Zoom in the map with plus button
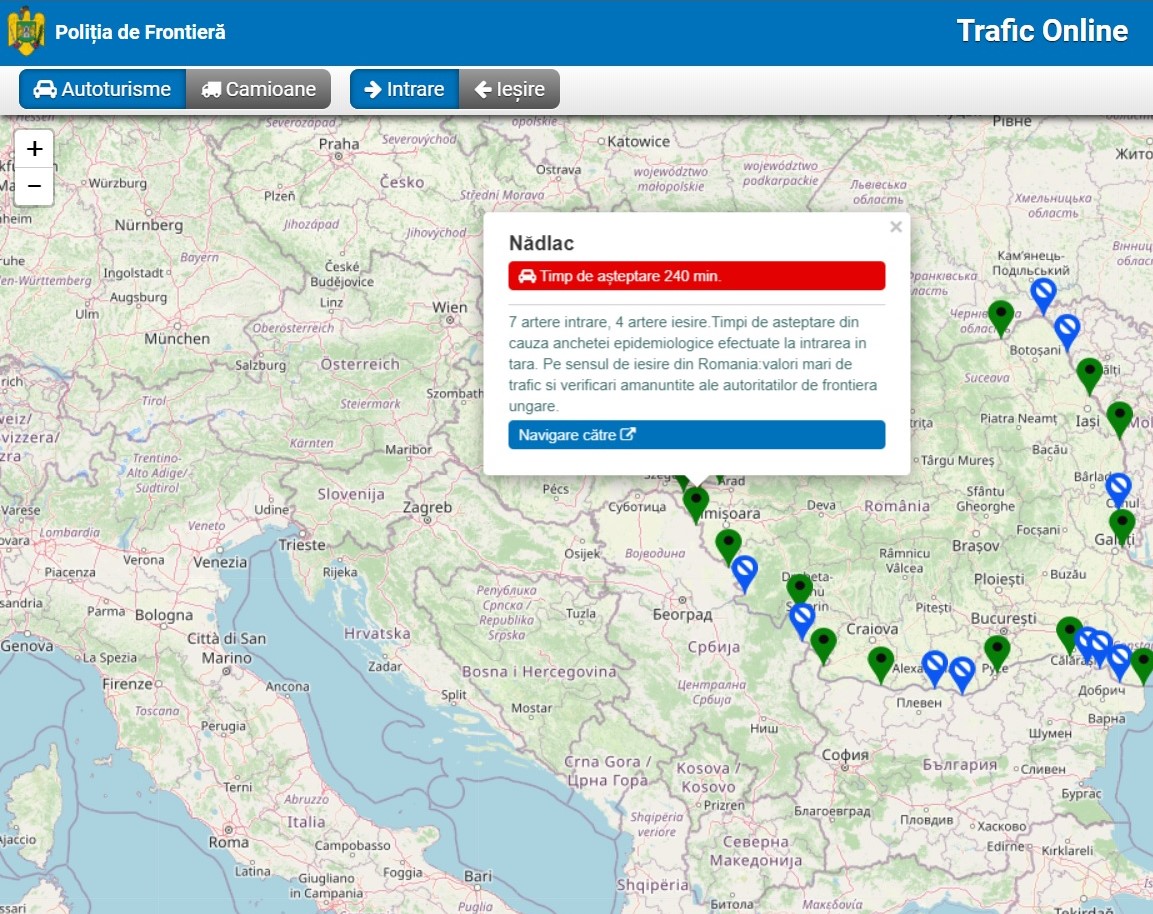 (x=34, y=149)
